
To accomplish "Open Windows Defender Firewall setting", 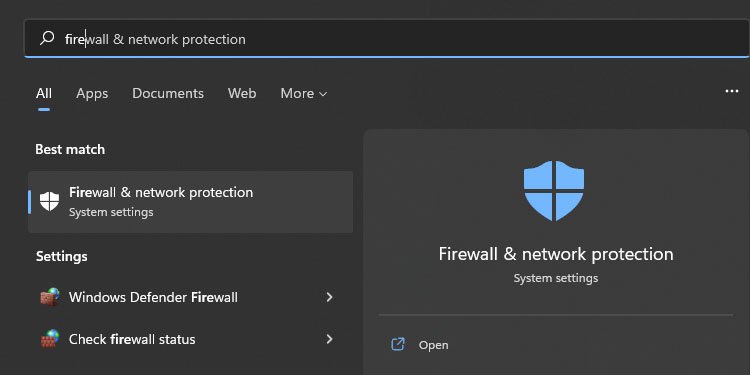I will click(x=187, y=298).
